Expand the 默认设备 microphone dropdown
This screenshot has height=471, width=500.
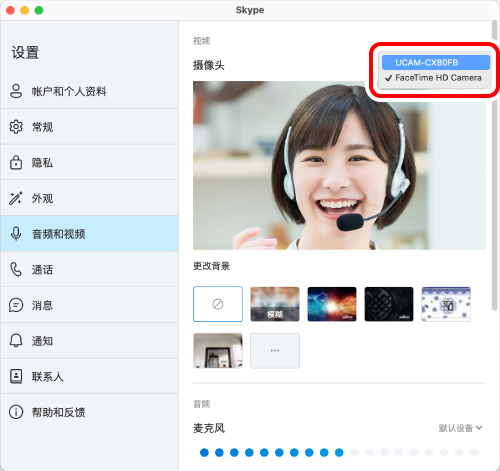tap(460, 428)
